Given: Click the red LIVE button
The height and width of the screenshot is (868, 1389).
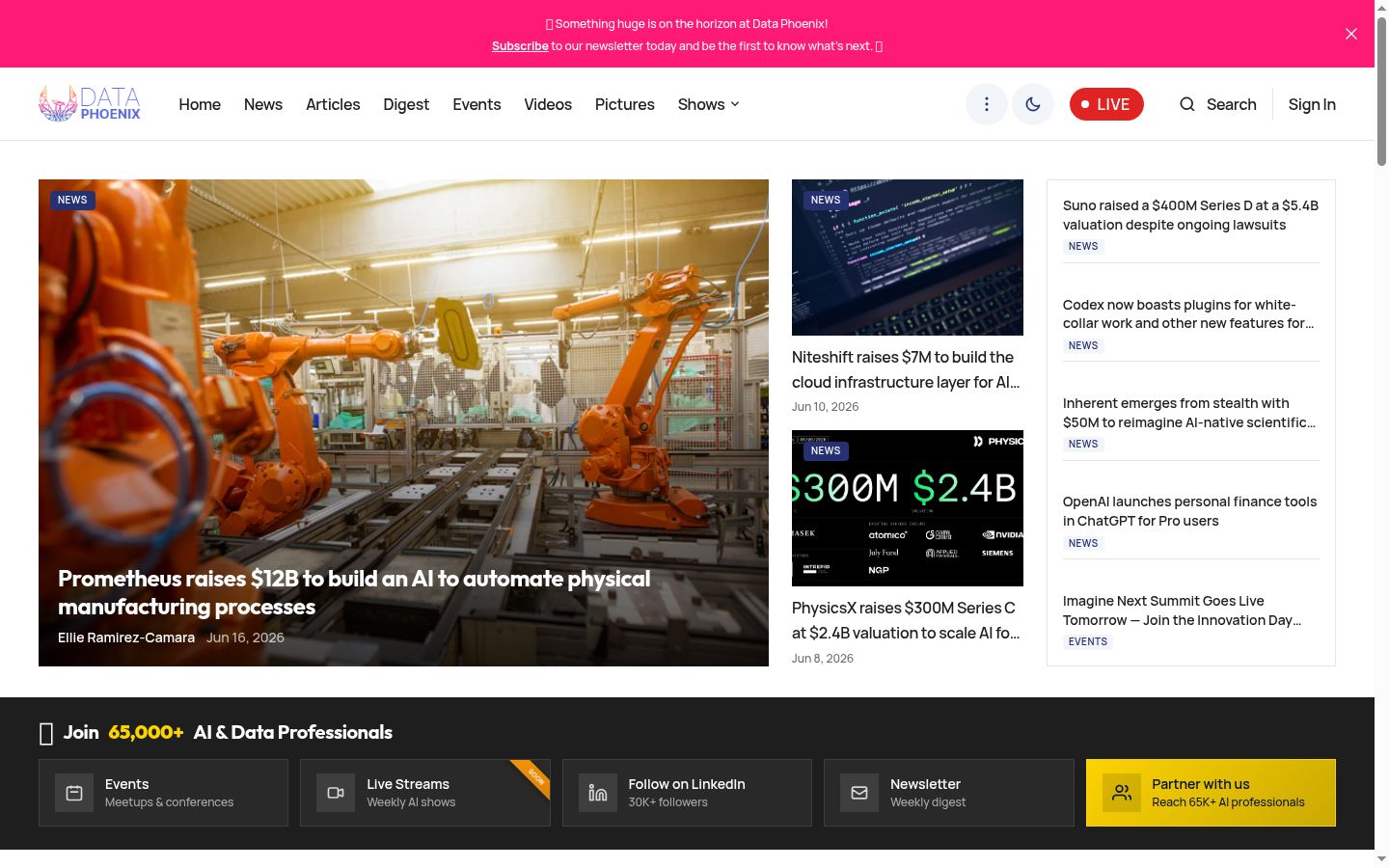Looking at the screenshot, I should coord(1106,104).
